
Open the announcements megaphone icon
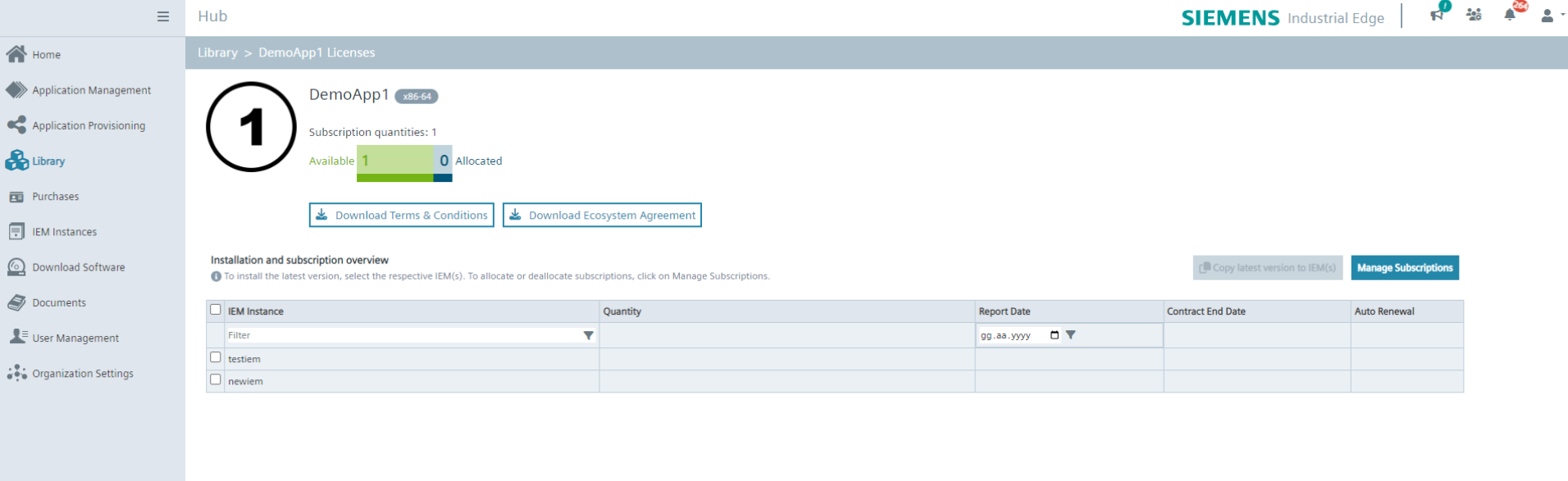tap(1436, 16)
